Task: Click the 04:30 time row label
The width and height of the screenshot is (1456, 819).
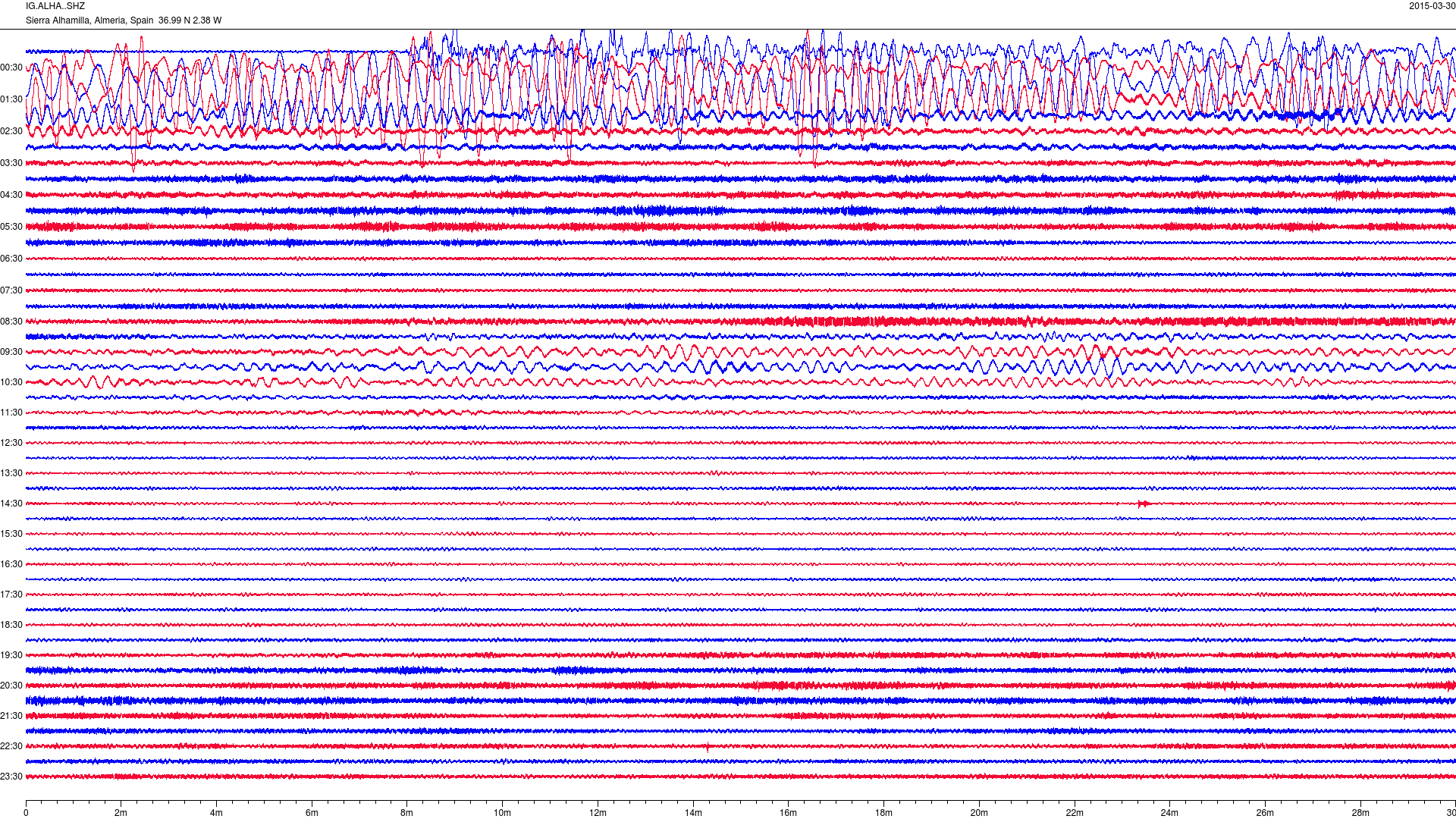Action: (x=11, y=195)
